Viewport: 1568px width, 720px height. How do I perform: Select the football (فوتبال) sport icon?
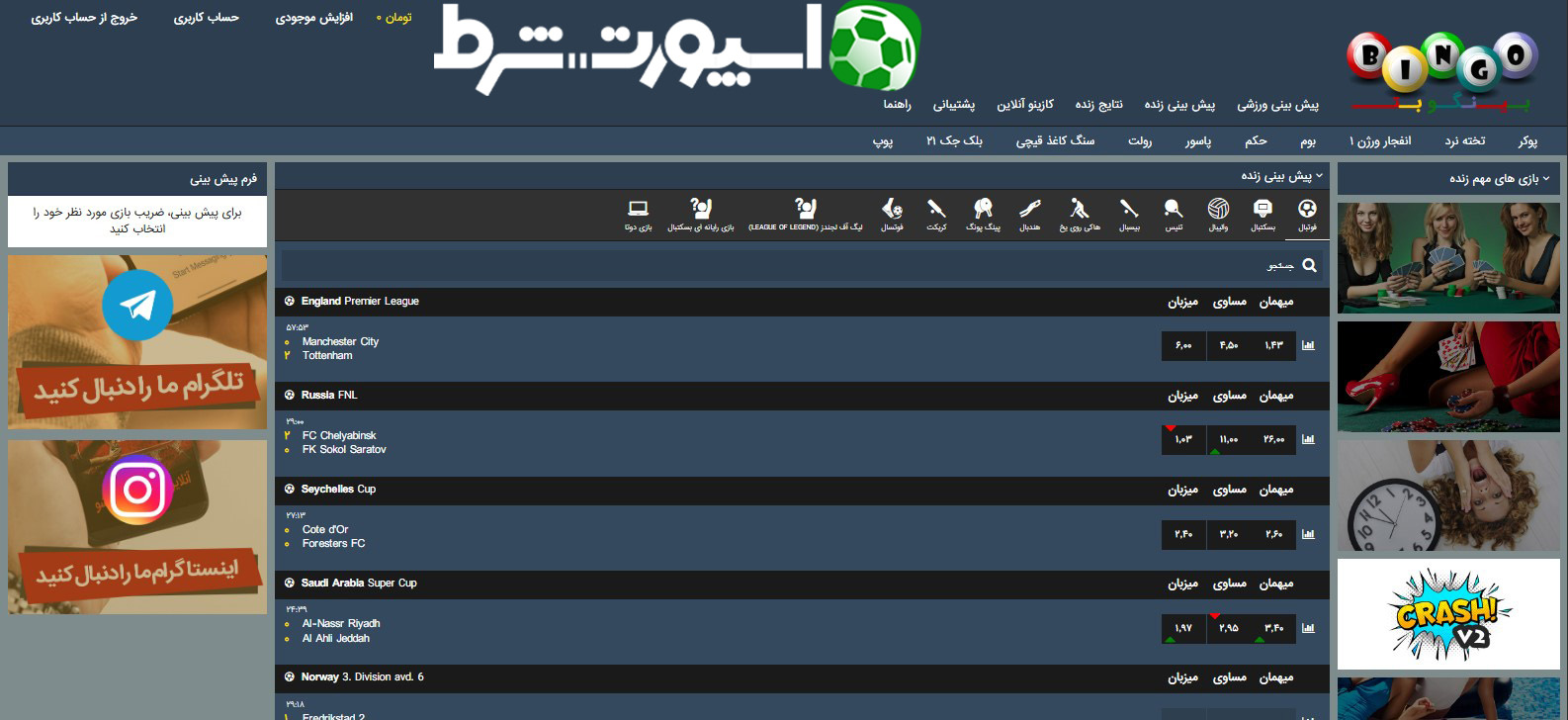(x=1307, y=215)
